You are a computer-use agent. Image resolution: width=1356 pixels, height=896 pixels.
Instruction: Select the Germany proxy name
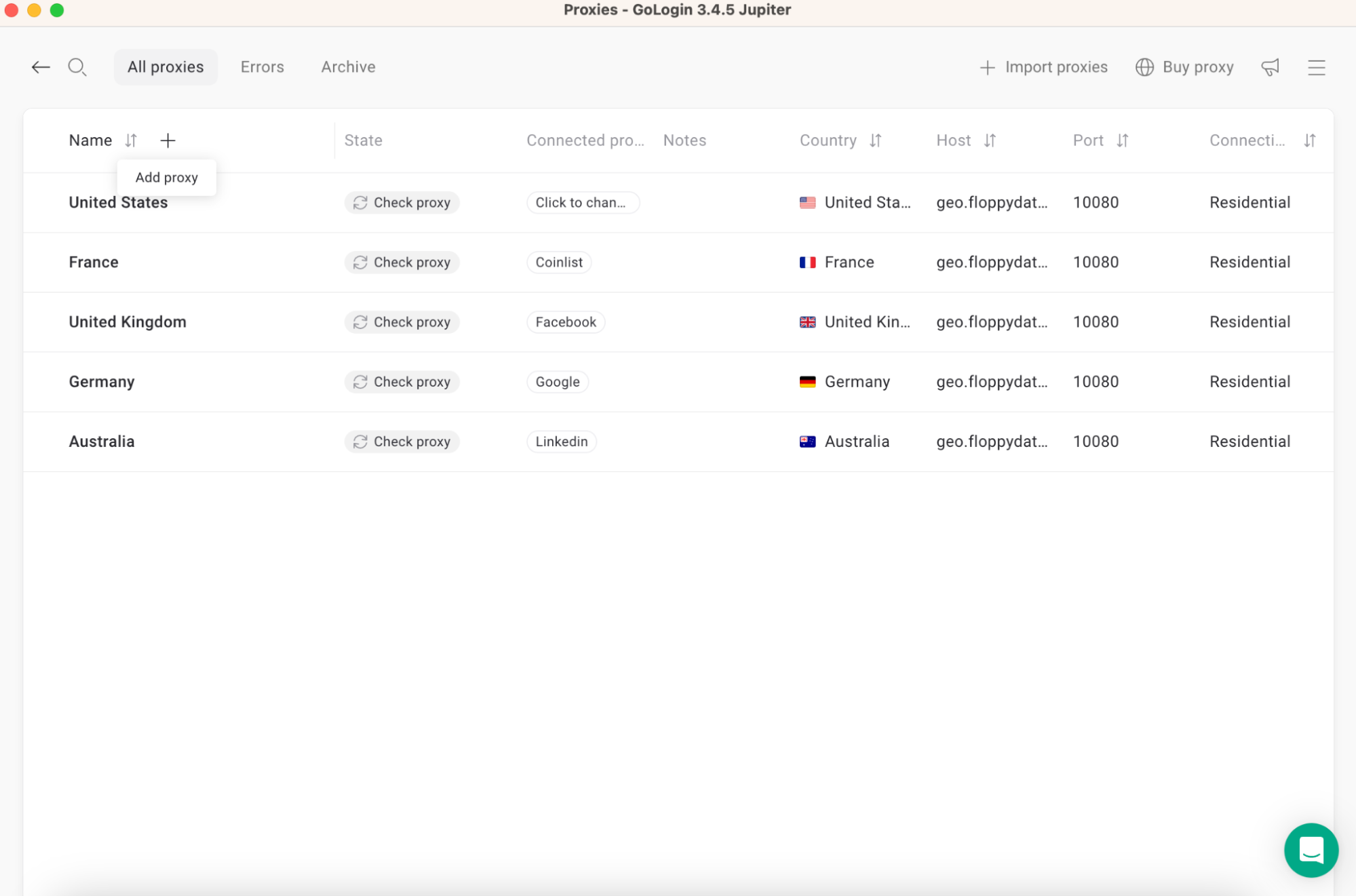pyautogui.click(x=102, y=382)
